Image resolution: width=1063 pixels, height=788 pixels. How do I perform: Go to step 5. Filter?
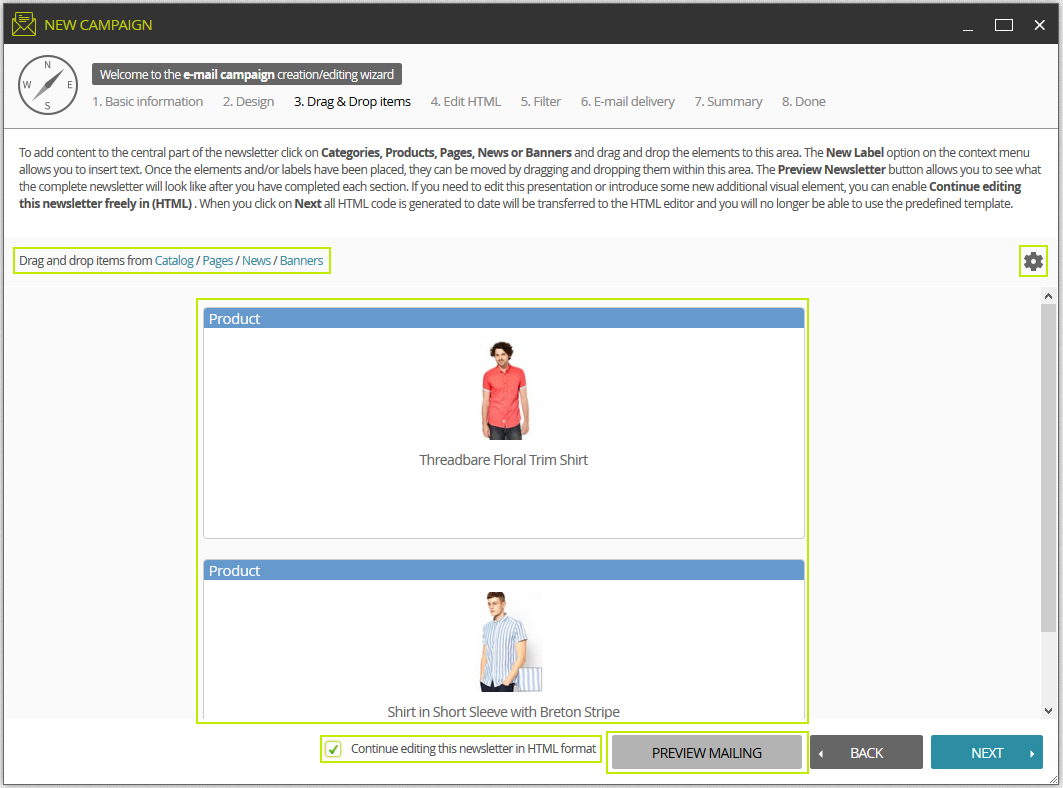pos(541,102)
